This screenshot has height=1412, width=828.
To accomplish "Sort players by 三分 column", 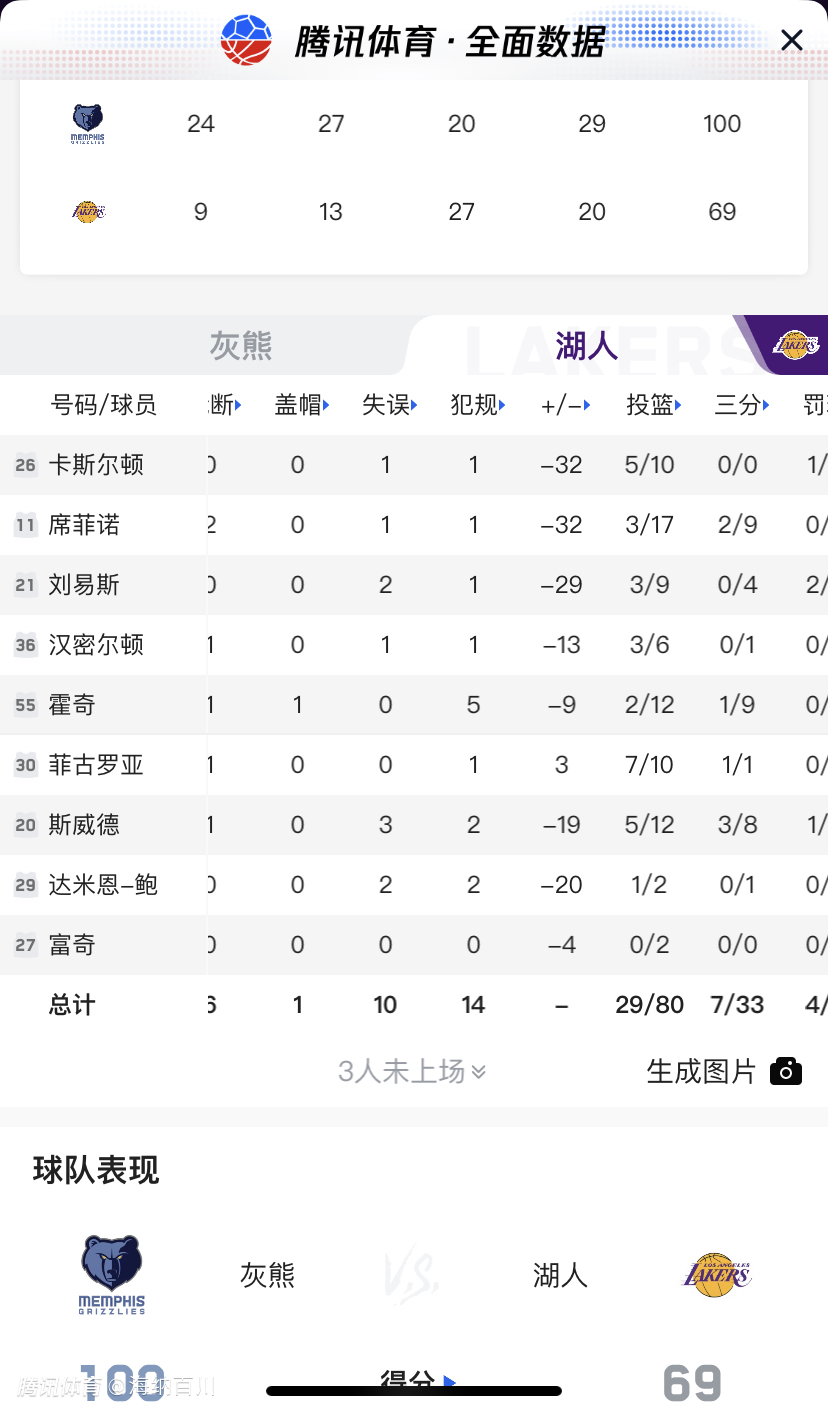I will tap(742, 405).
